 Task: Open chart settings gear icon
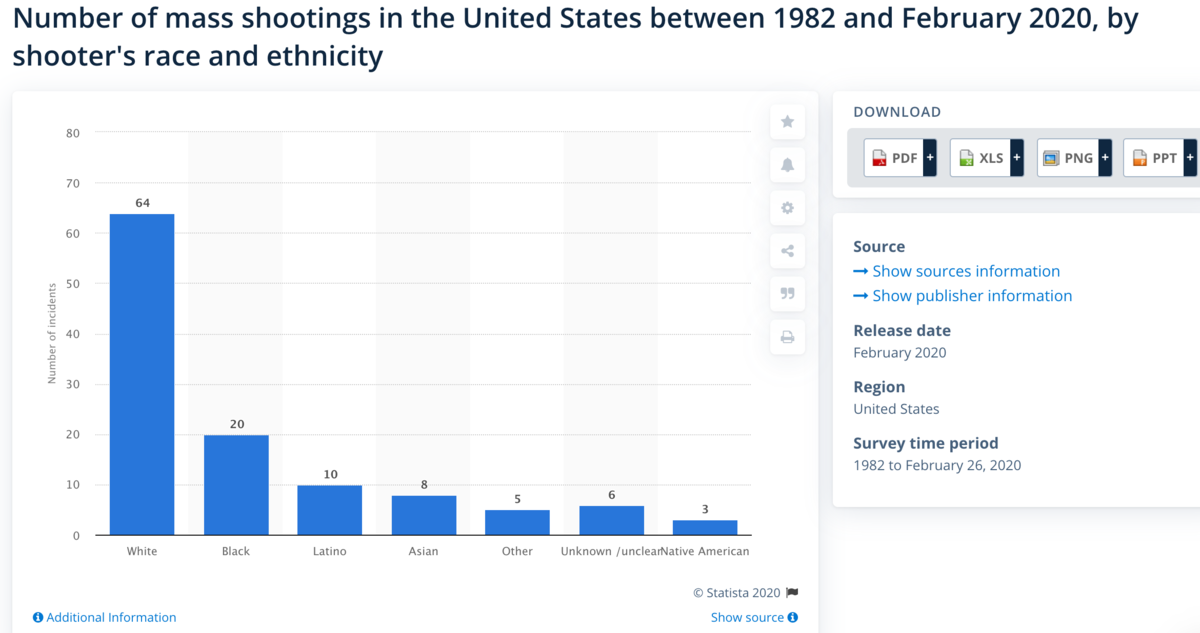click(787, 208)
